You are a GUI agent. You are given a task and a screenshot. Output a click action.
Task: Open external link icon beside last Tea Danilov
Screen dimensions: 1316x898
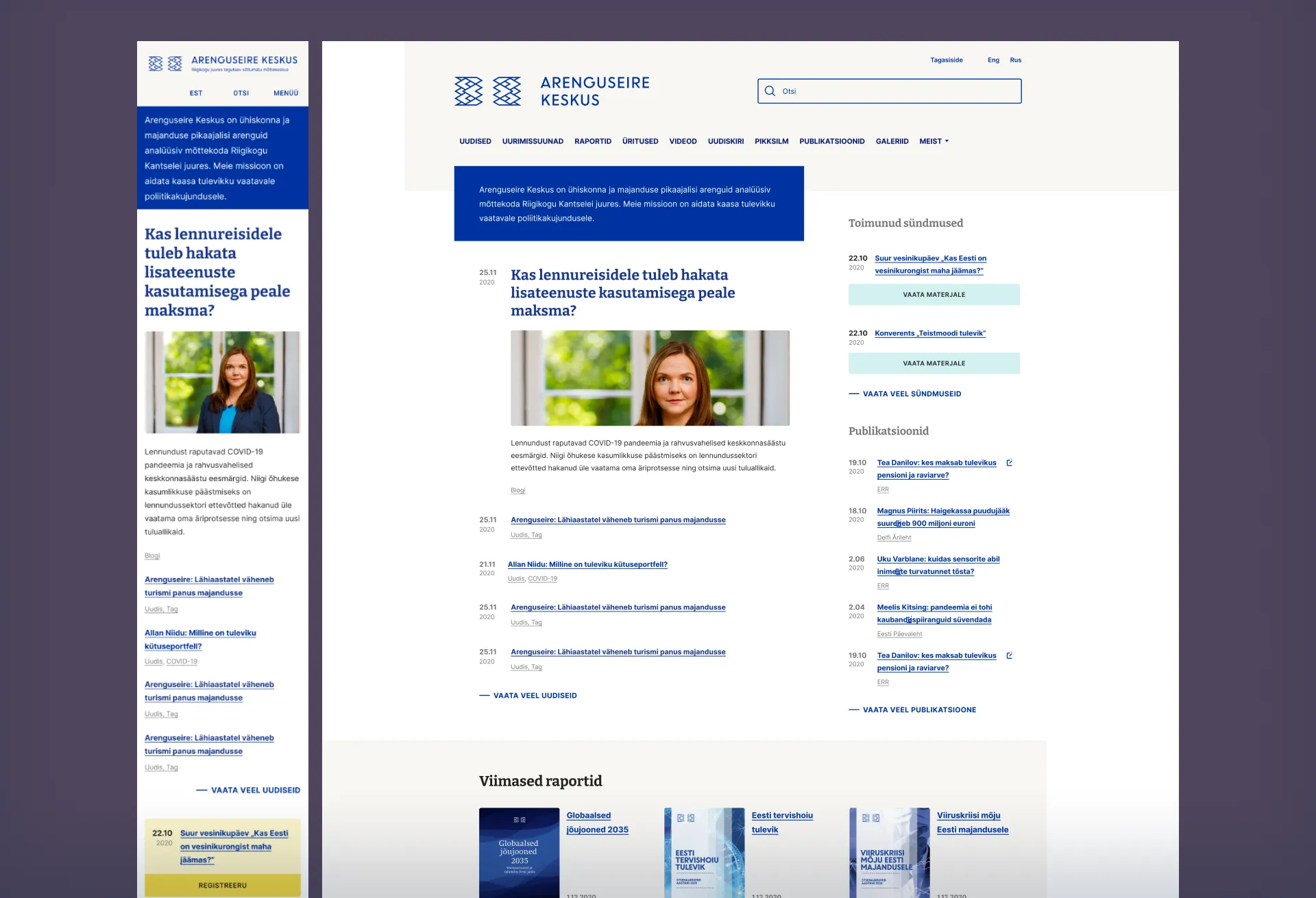click(1009, 655)
